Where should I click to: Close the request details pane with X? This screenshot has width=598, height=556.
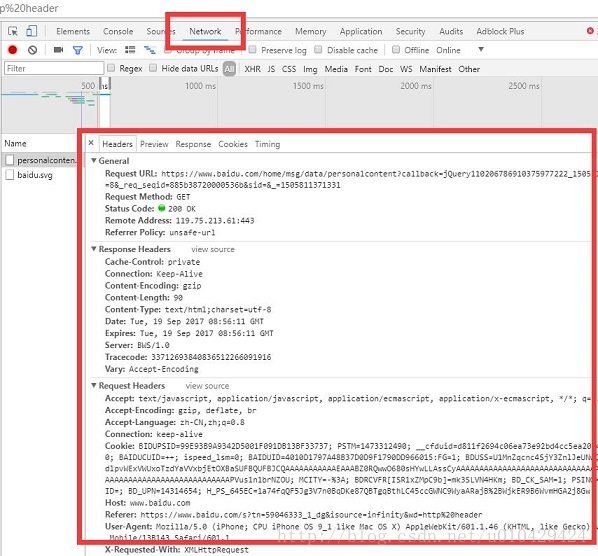point(91,143)
